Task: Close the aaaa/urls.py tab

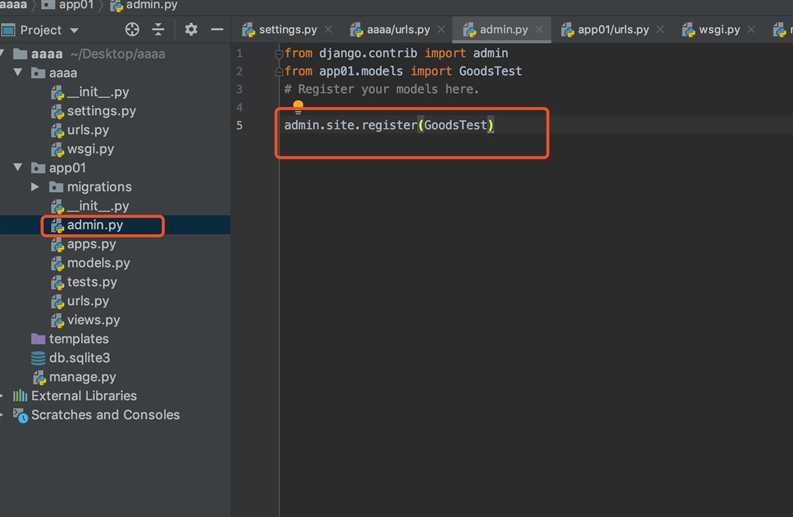Action: pos(442,29)
